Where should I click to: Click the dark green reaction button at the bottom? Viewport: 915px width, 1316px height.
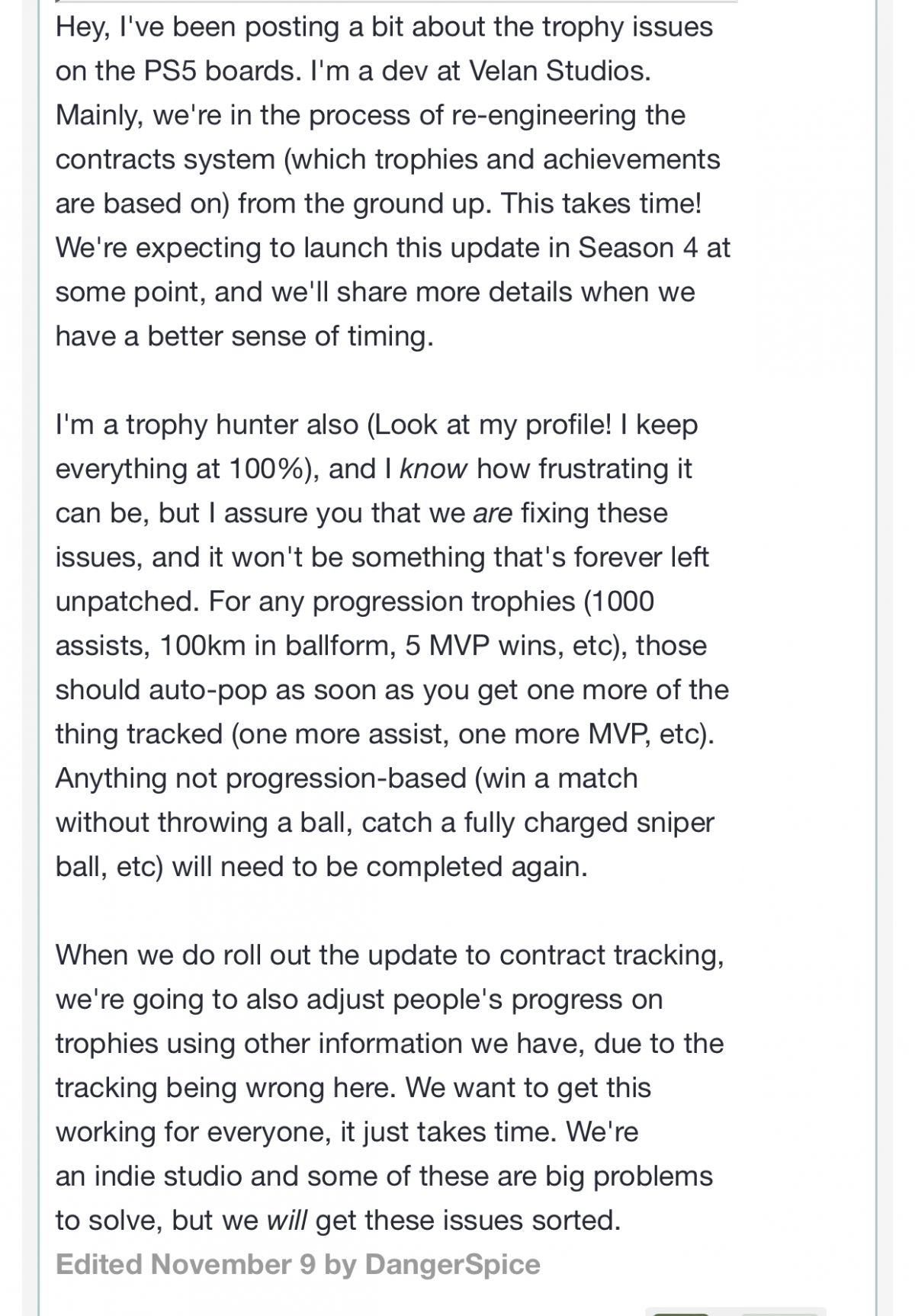pyautogui.click(x=680, y=1314)
